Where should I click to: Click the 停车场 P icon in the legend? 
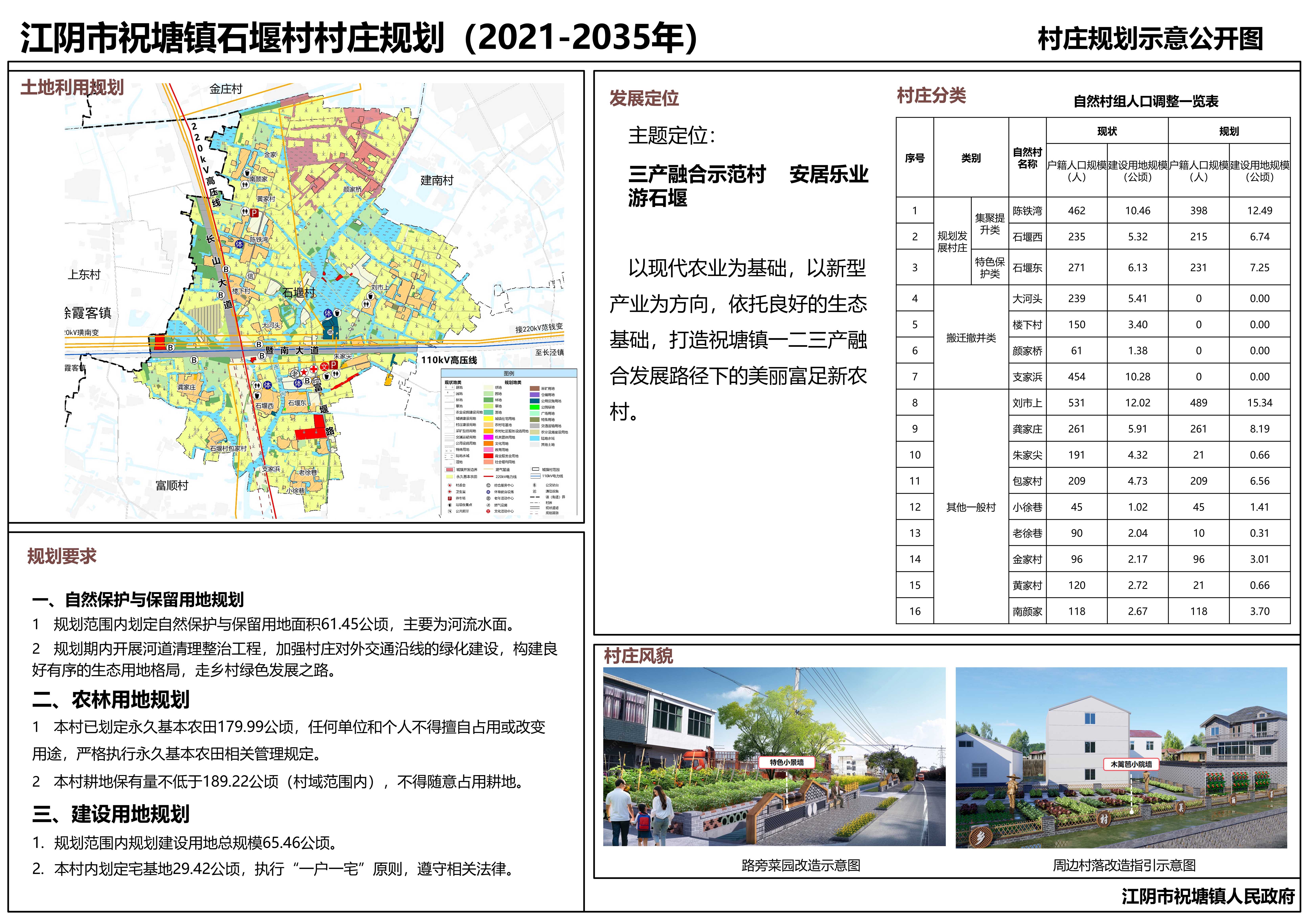(x=450, y=498)
